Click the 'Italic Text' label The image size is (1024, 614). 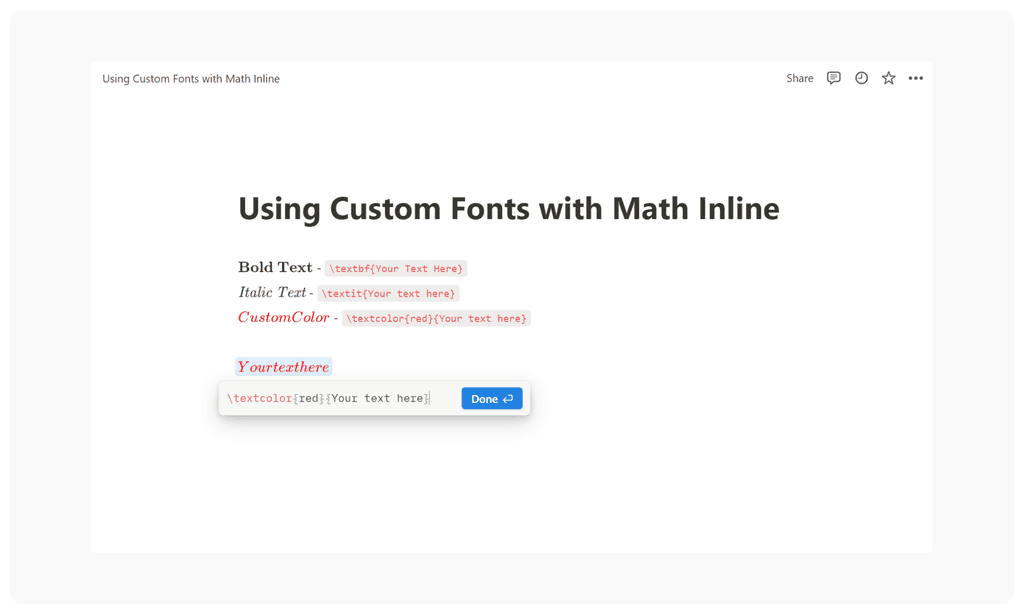pos(272,292)
